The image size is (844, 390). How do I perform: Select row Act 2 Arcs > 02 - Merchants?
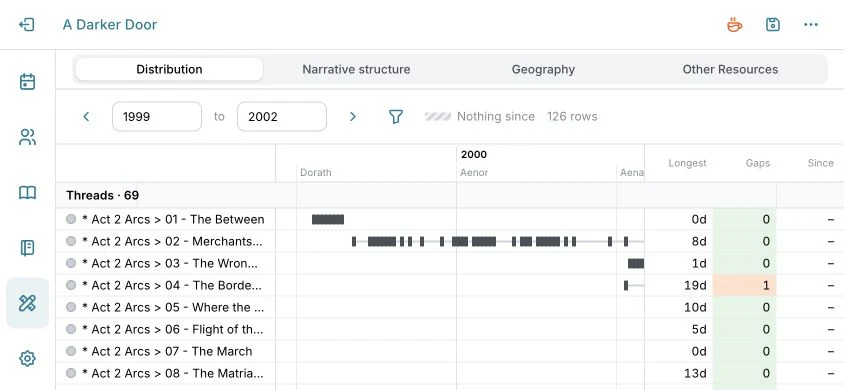(172, 242)
